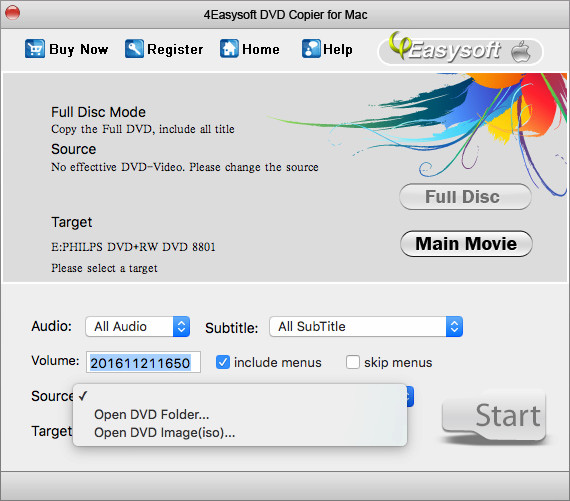The width and height of the screenshot is (570, 501).
Task: Click the Apple logo in the banner
Action: point(521,51)
